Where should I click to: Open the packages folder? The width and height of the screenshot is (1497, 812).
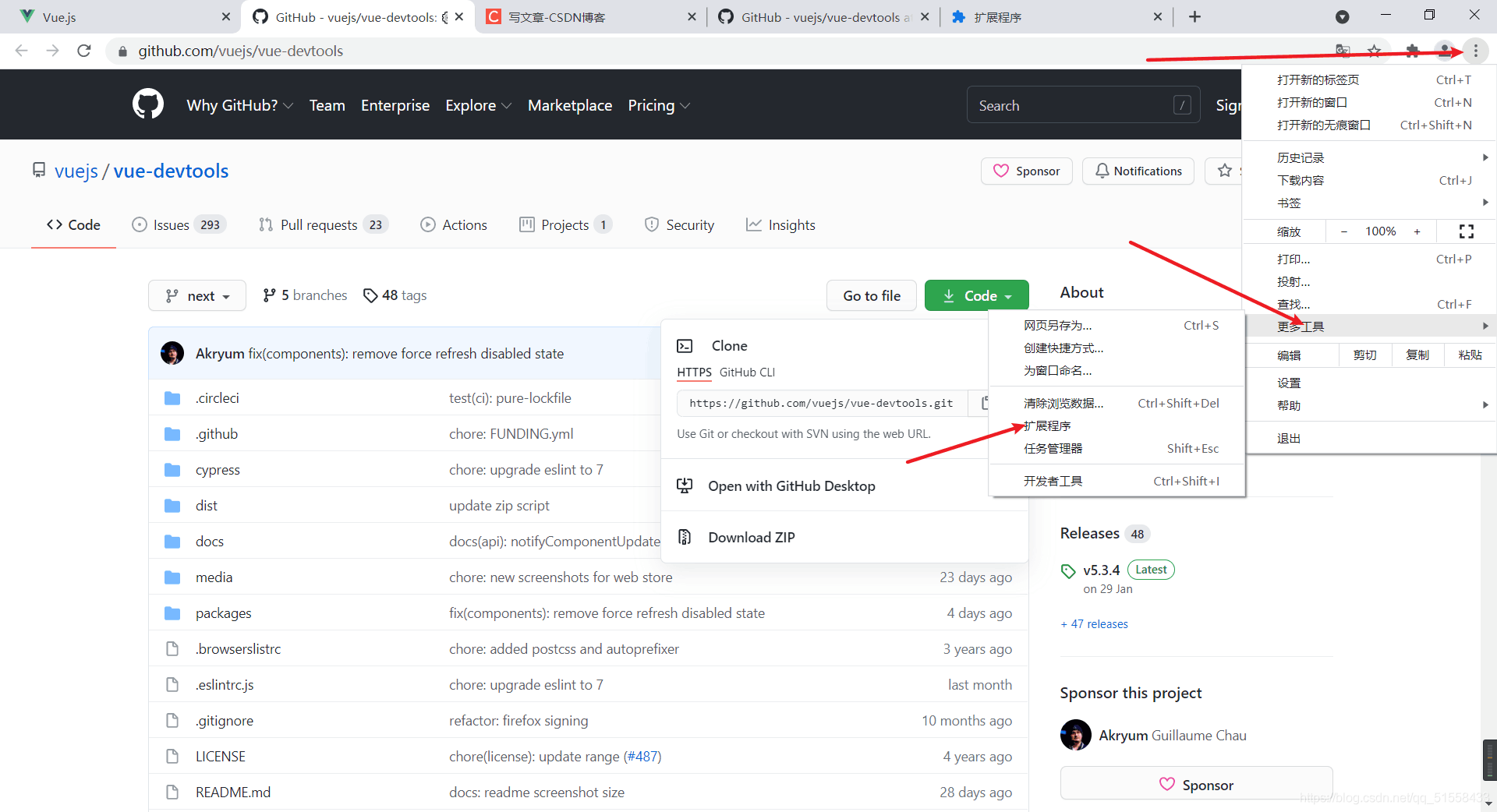[x=223, y=613]
